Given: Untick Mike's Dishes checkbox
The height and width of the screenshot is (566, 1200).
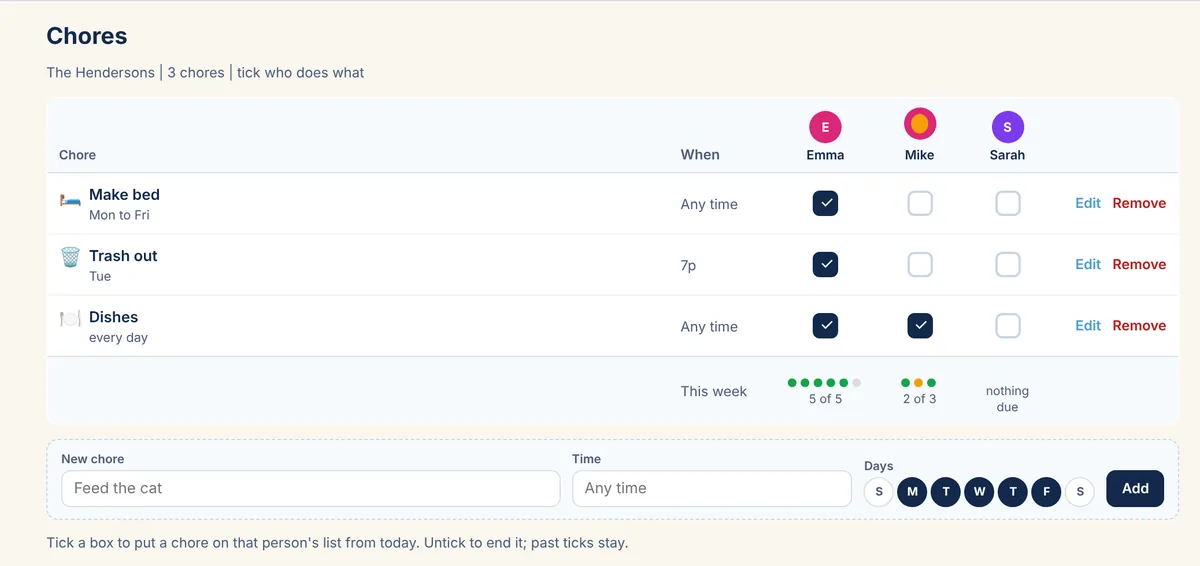Looking at the screenshot, I should click(920, 326).
